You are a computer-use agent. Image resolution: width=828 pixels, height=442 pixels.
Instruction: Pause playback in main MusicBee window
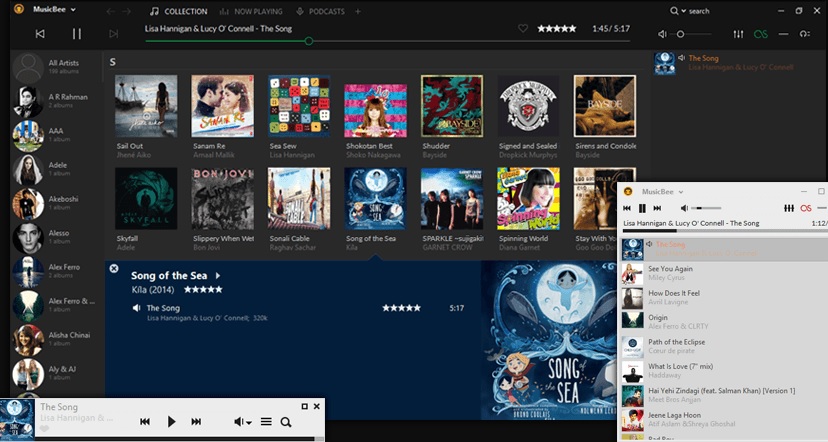click(77, 34)
